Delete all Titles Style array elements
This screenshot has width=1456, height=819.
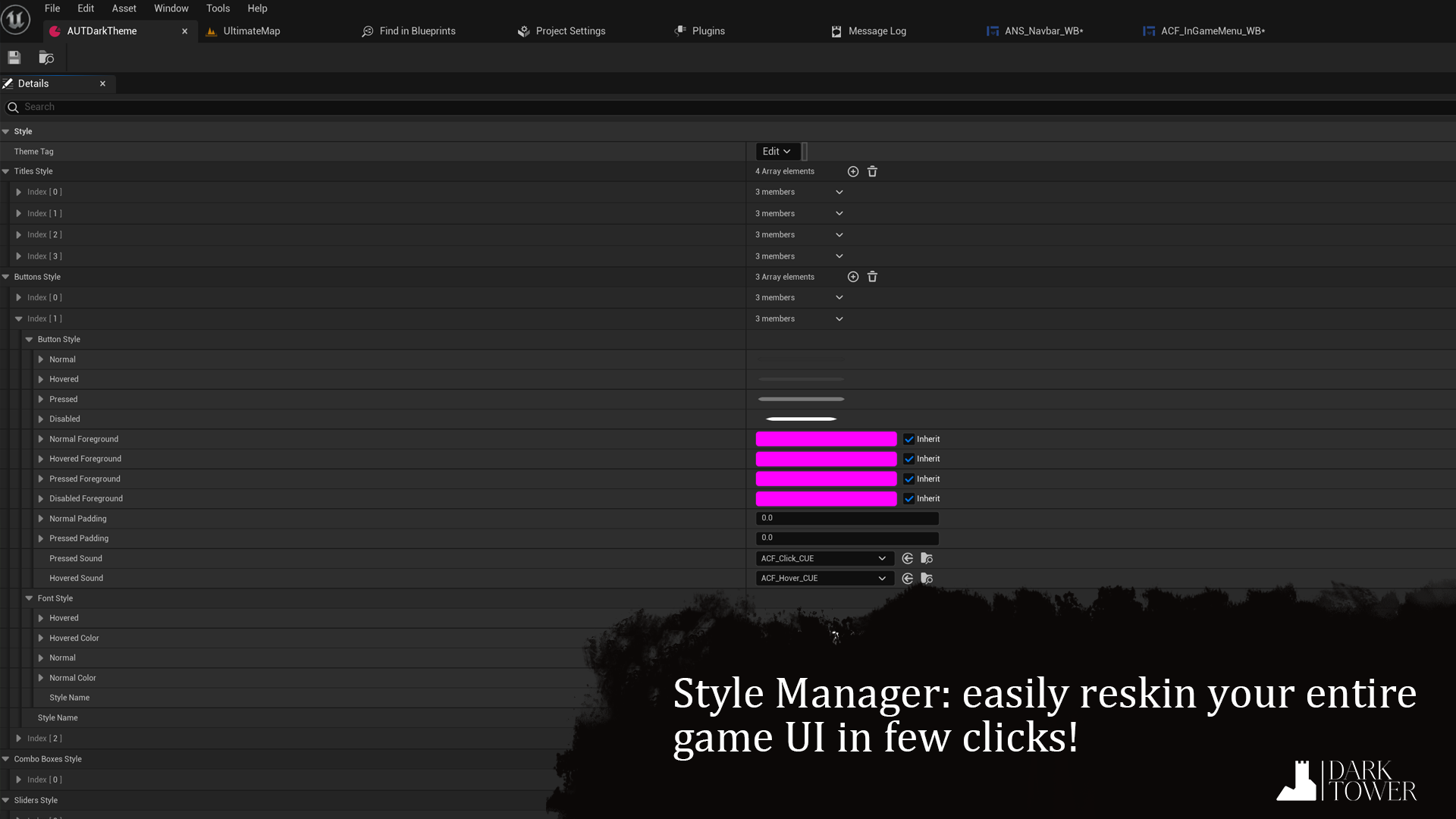(x=872, y=171)
